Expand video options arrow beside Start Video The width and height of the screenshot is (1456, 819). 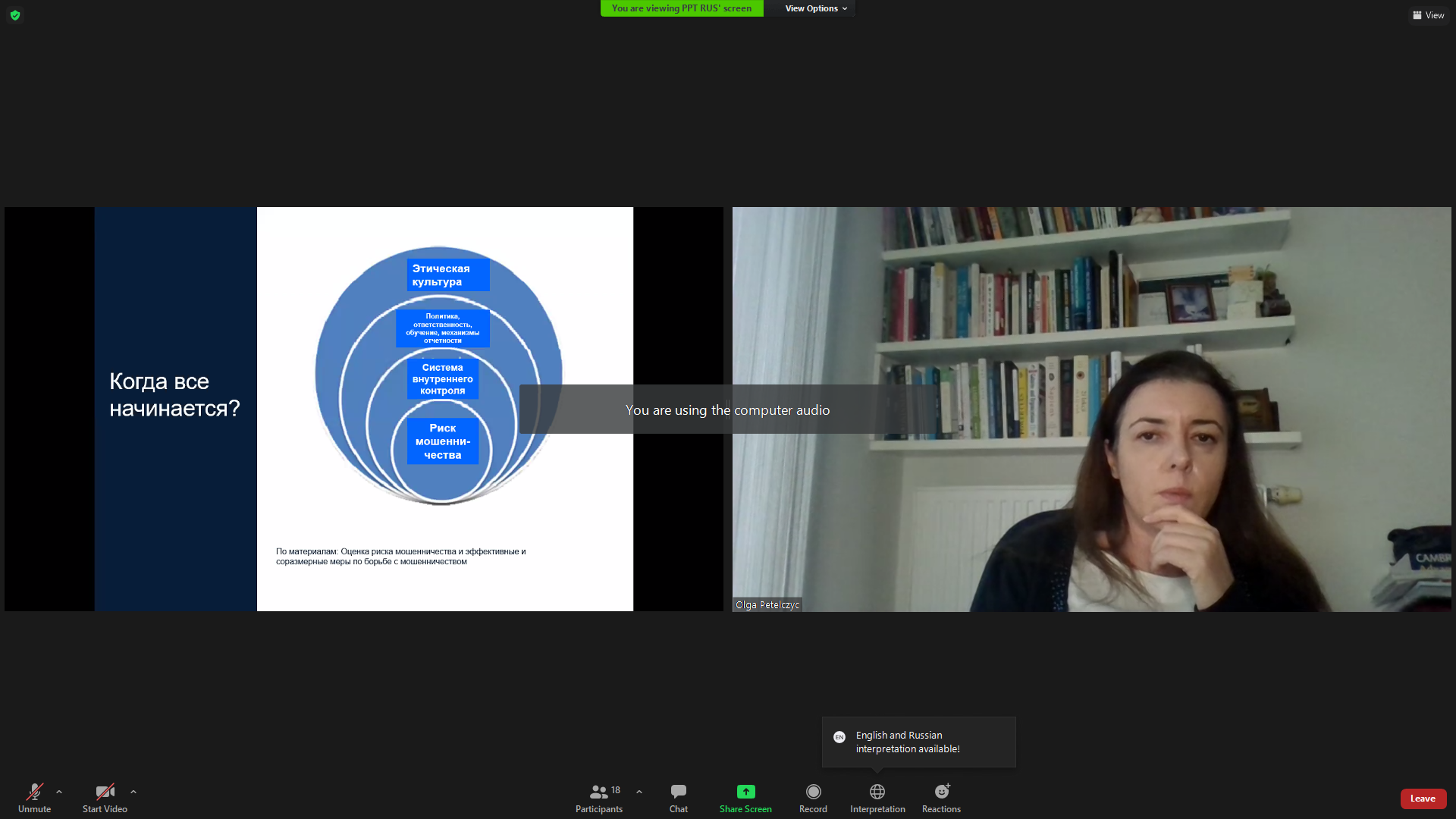coord(133,792)
